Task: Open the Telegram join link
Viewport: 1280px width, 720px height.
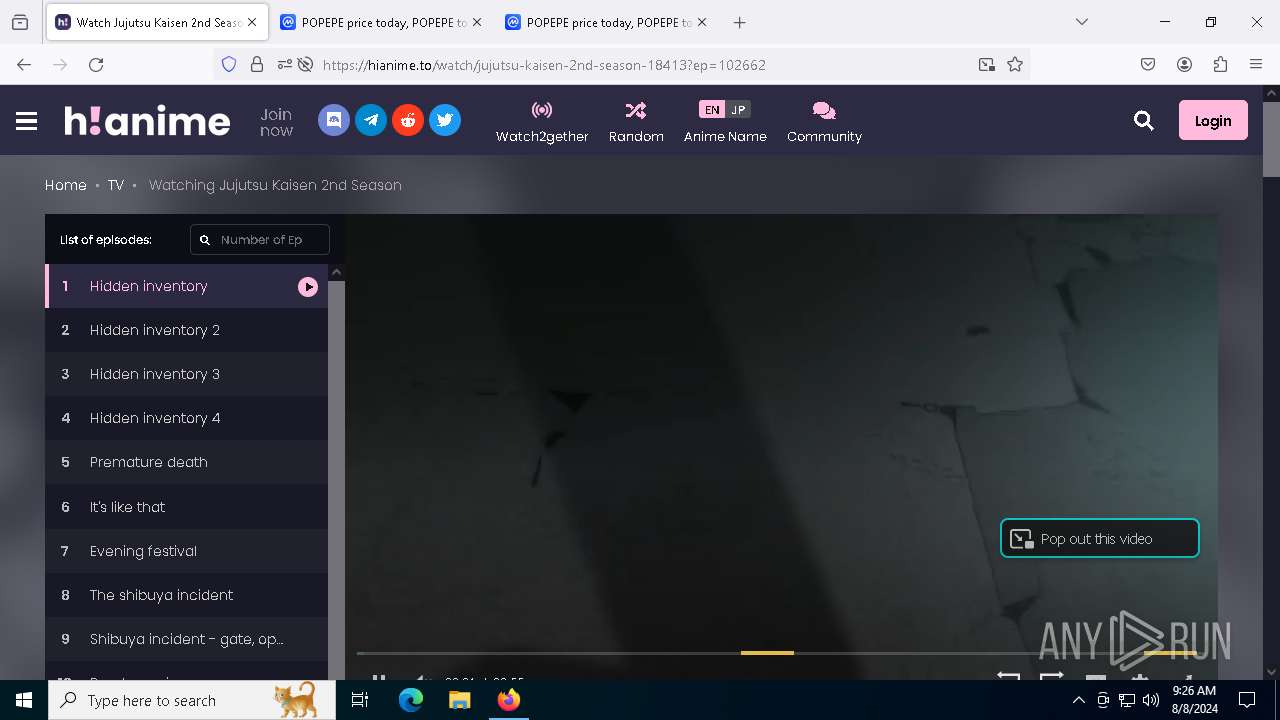Action: click(371, 120)
